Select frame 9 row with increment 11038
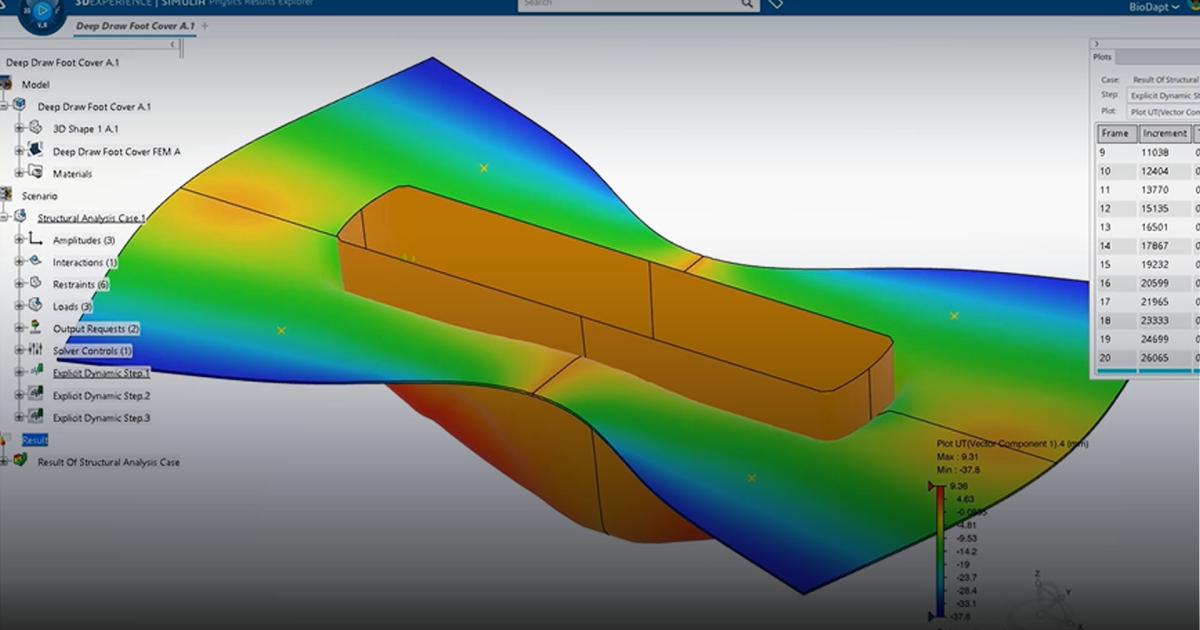 click(1147, 153)
